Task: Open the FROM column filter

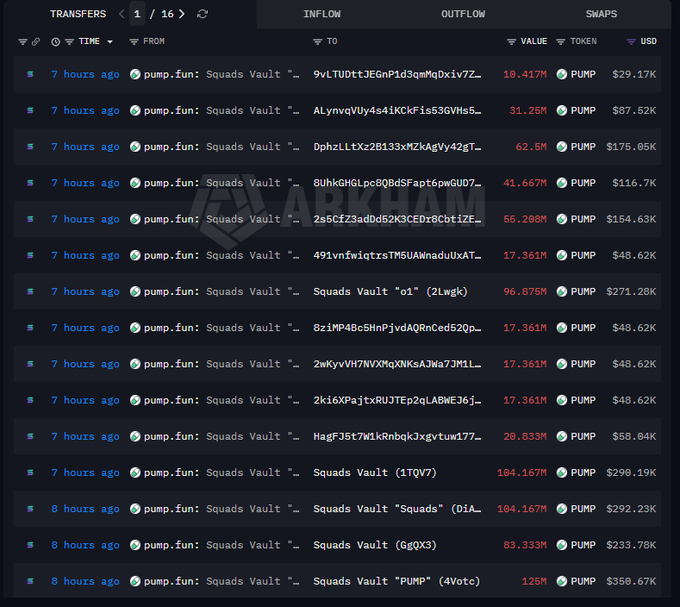Action: pyautogui.click(x=134, y=42)
